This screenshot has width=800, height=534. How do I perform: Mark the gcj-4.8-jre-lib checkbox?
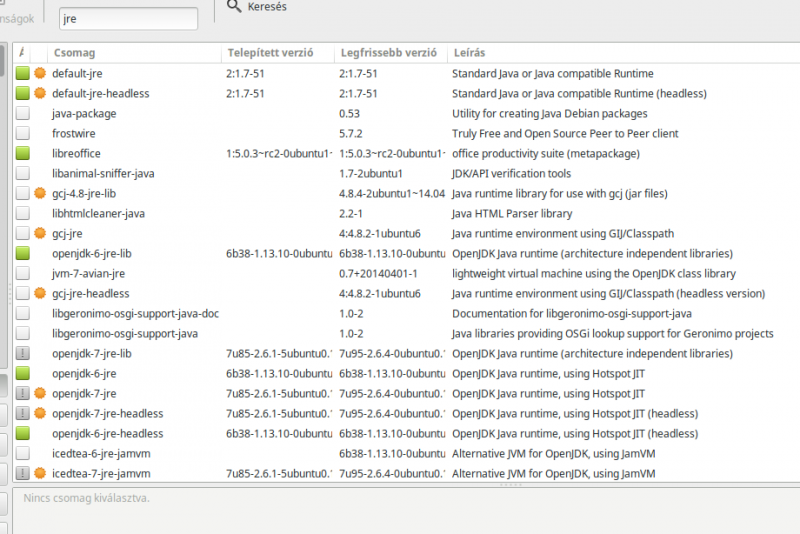tap(22, 193)
